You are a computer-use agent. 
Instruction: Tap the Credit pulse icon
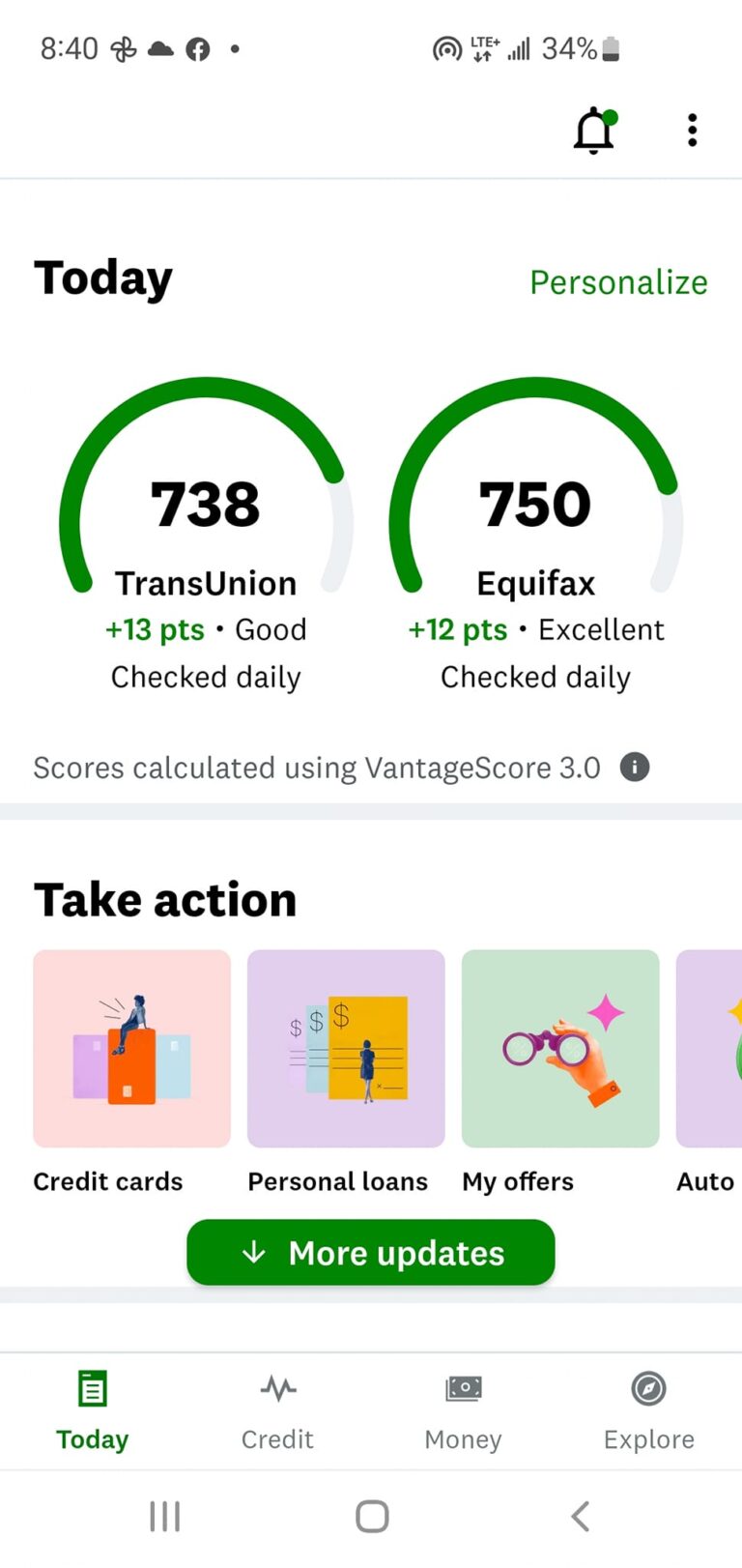[278, 1389]
